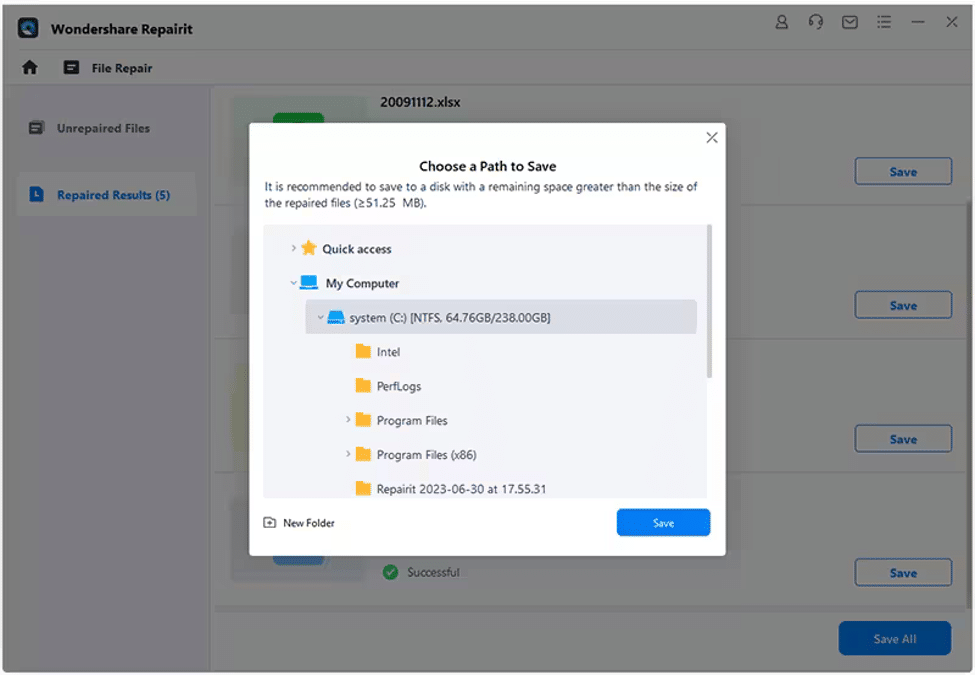
Task: Open the user account icon
Action: click(x=781, y=22)
